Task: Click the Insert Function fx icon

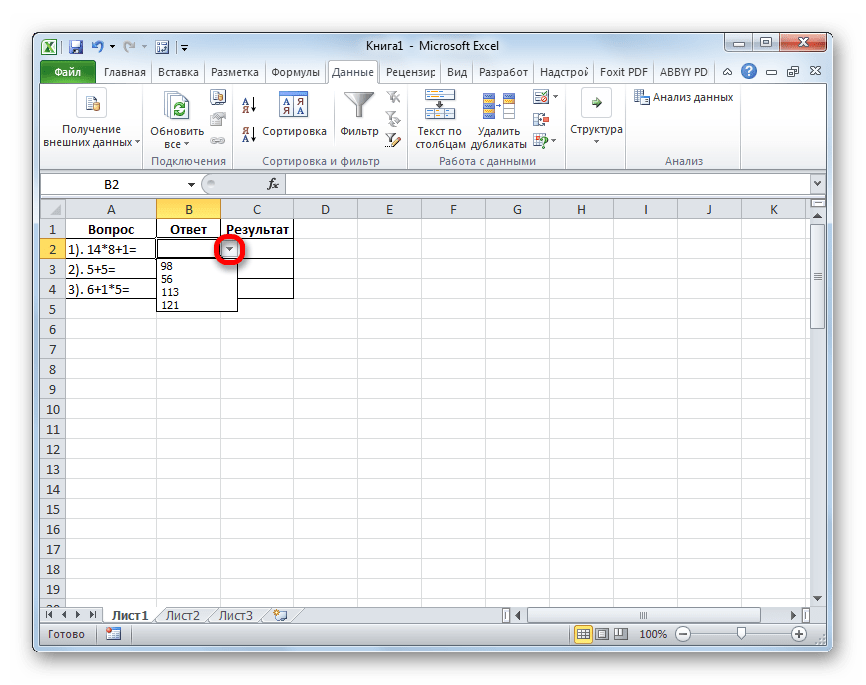Action: pos(273,184)
